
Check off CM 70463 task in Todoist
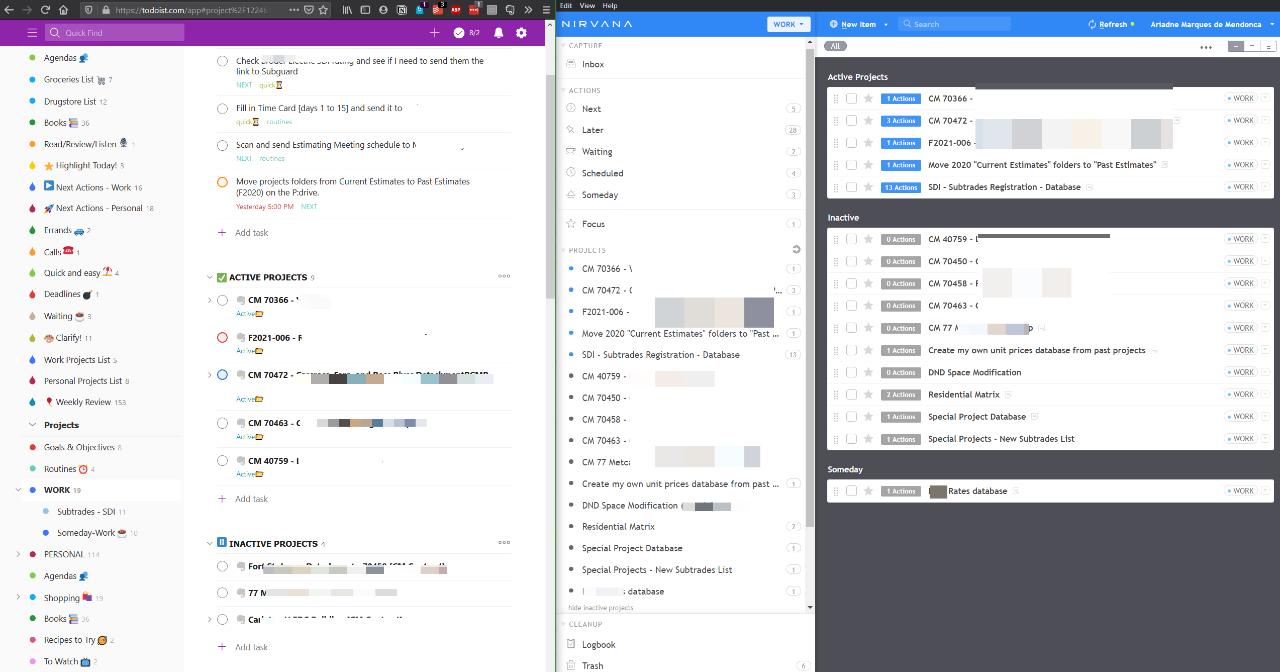click(222, 424)
